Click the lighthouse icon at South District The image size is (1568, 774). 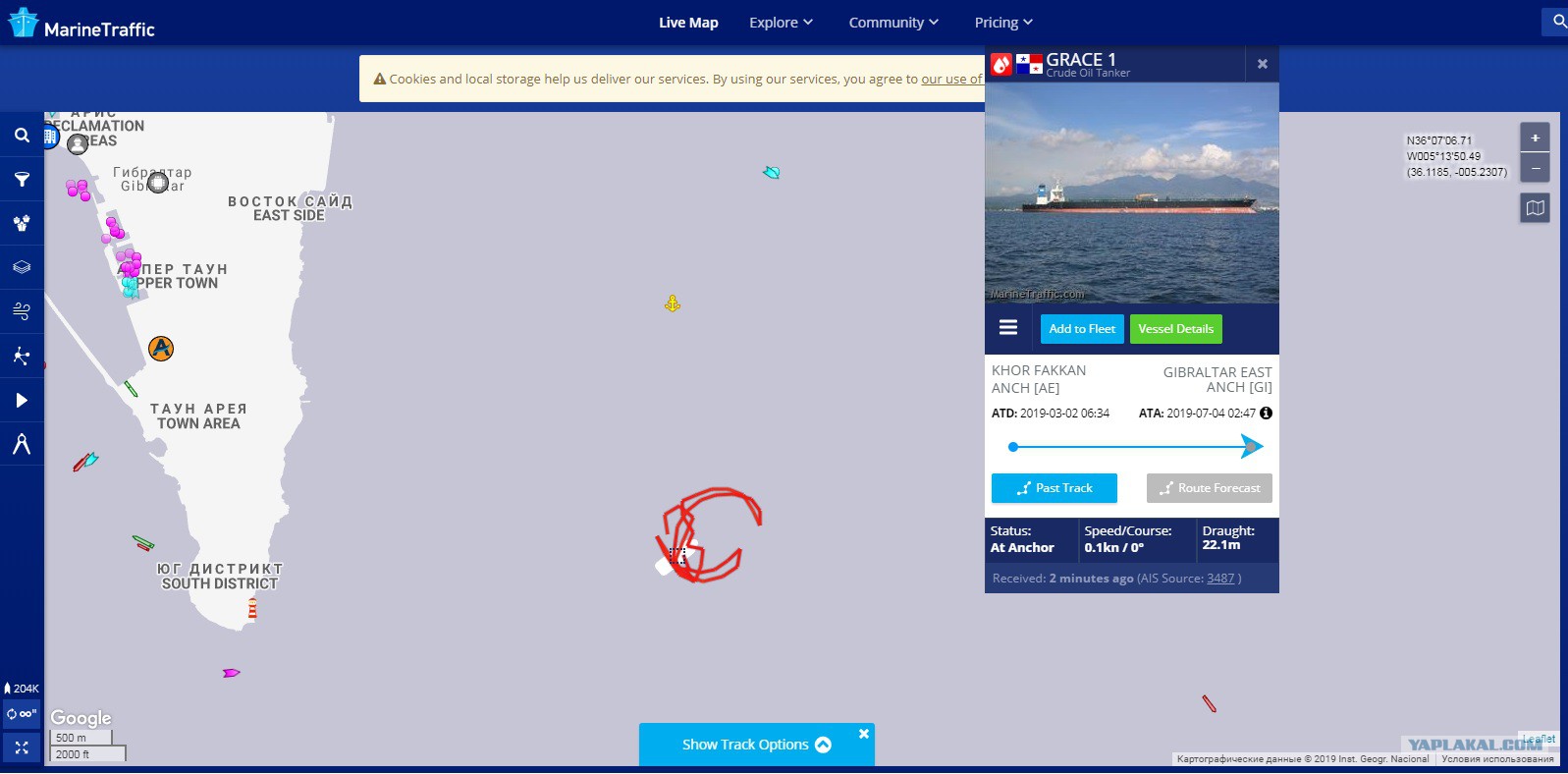click(x=252, y=609)
